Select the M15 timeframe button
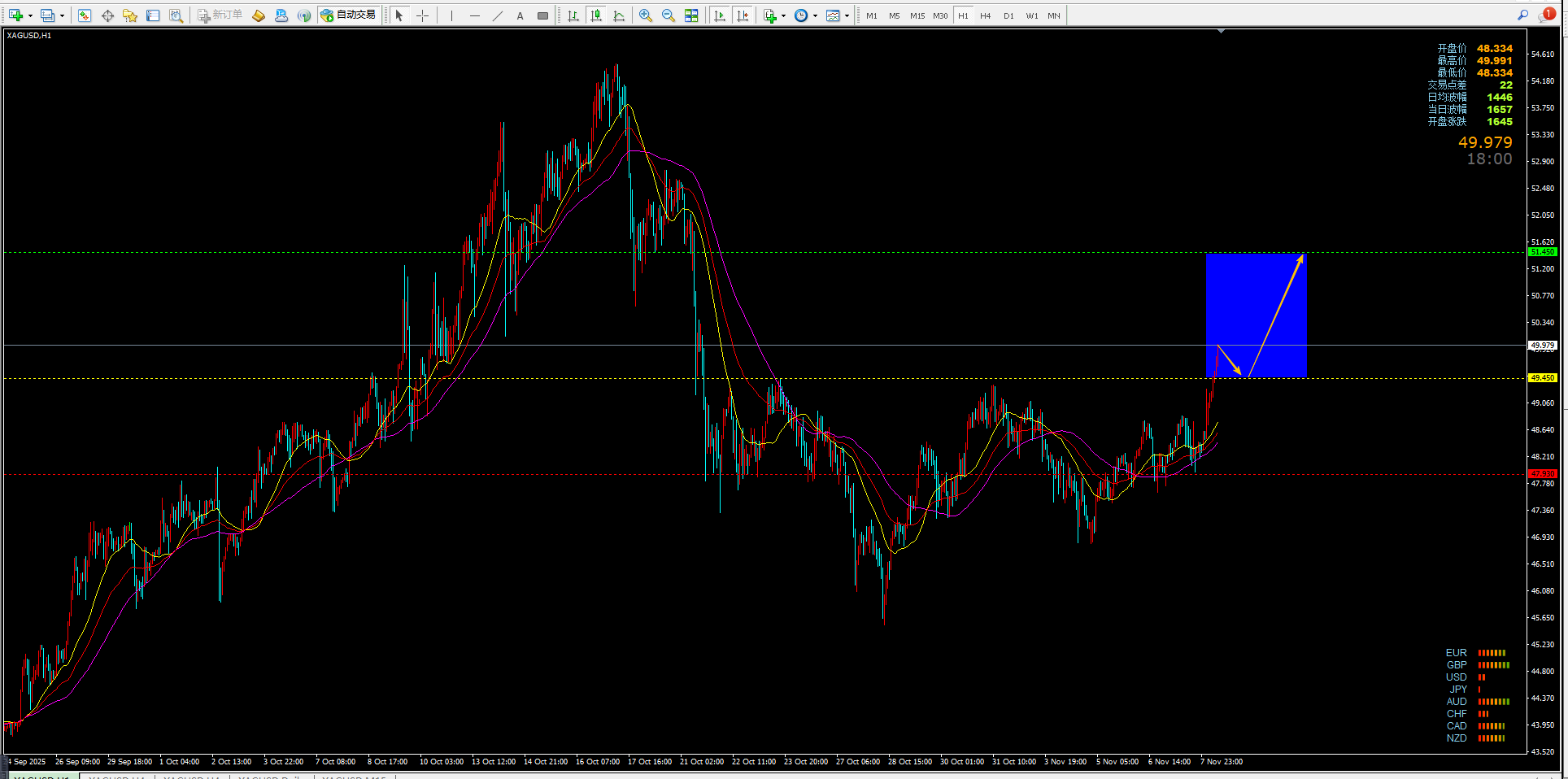The width and height of the screenshot is (1568, 779). point(917,15)
